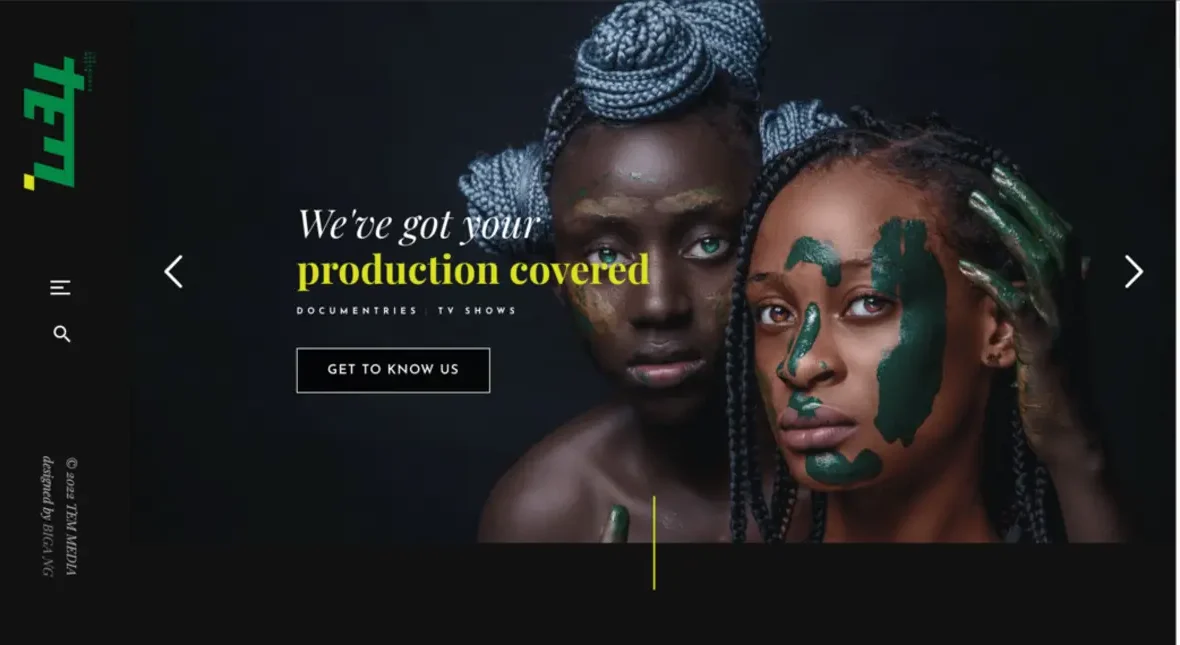Click the "We've got your" italic heading

click(419, 225)
